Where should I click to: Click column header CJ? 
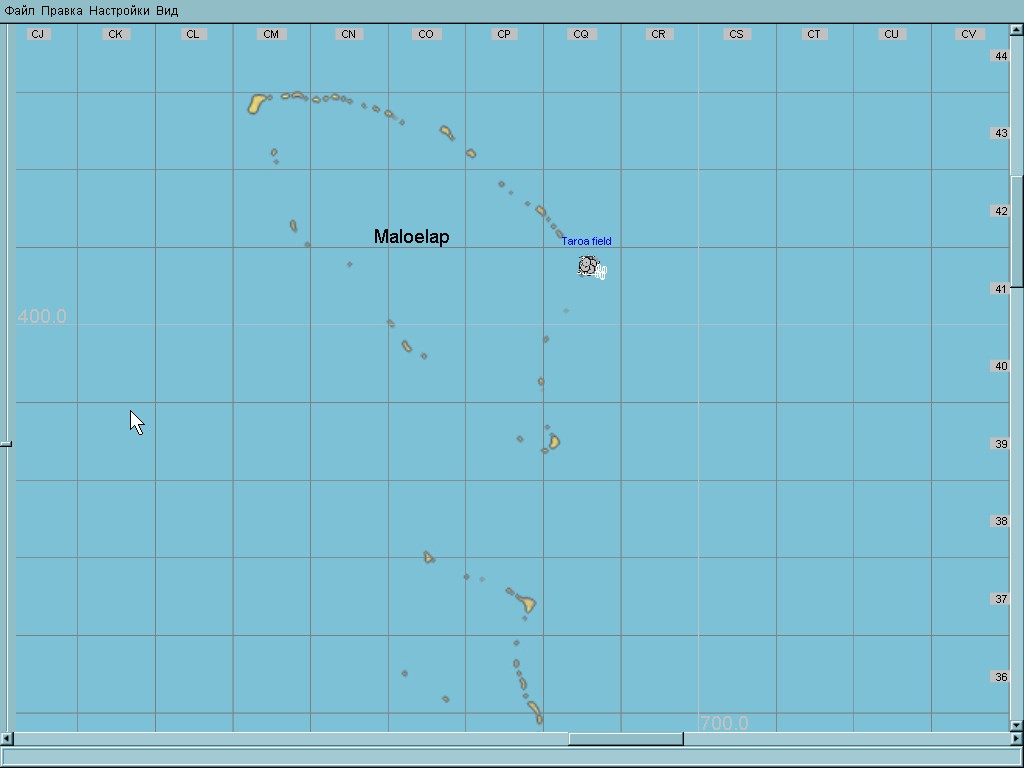pos(38,34)
